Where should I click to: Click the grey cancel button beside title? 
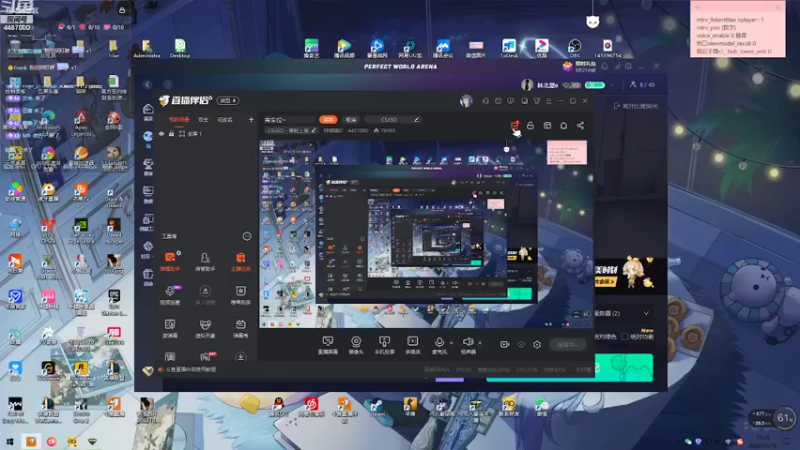pyautogui.click(x=351, y=119)
